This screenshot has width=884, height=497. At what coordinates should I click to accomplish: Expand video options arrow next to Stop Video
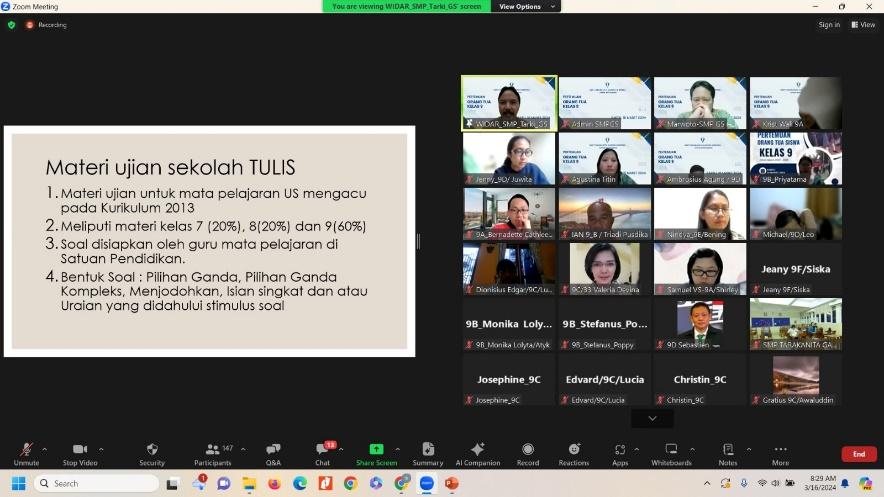point(101,449)
